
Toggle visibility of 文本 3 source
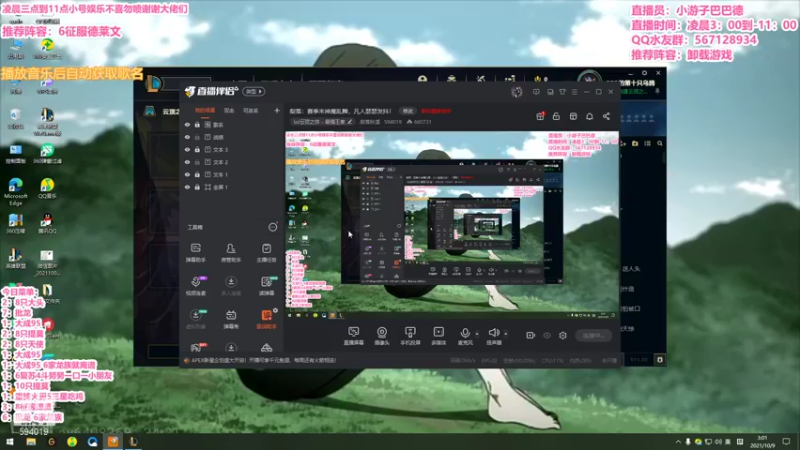tap(187, 149)
